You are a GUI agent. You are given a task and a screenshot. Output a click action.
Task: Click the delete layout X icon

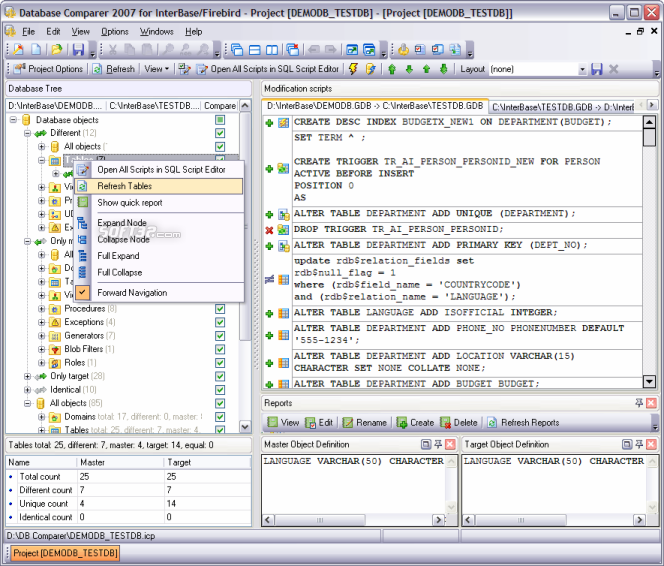coord(613,69)
